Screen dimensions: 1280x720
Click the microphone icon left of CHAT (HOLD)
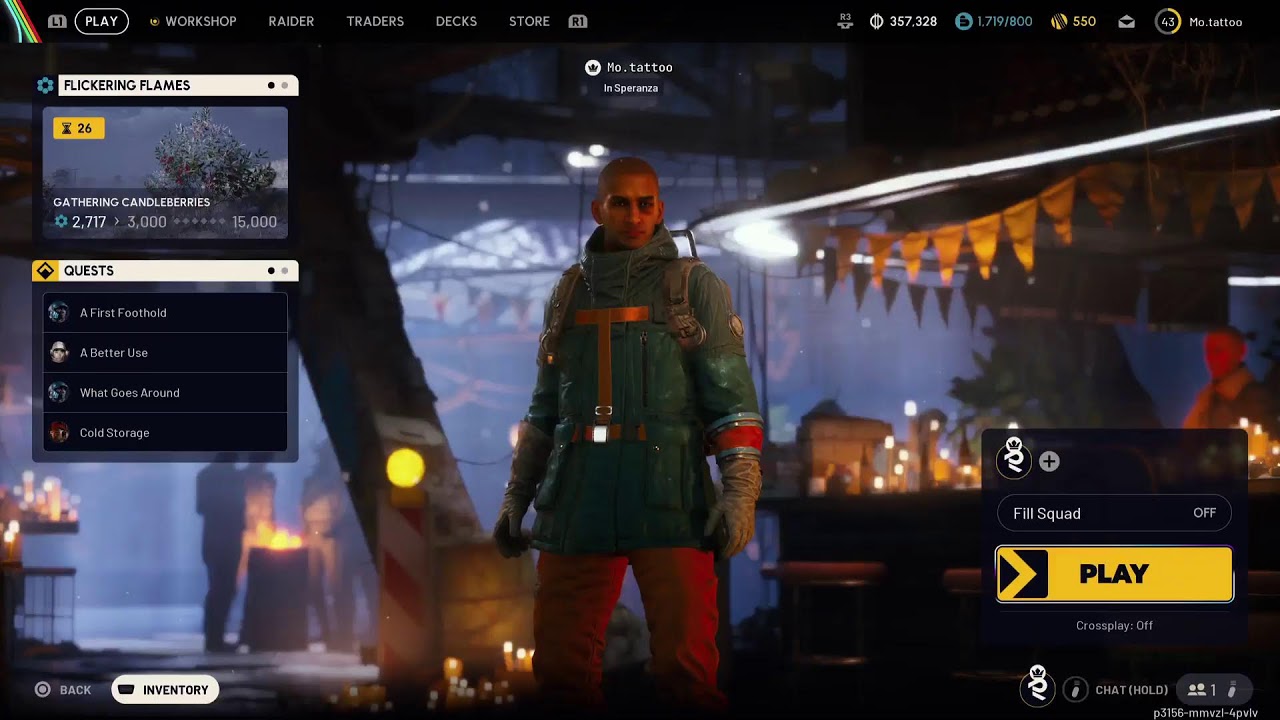click(1075, 689)
